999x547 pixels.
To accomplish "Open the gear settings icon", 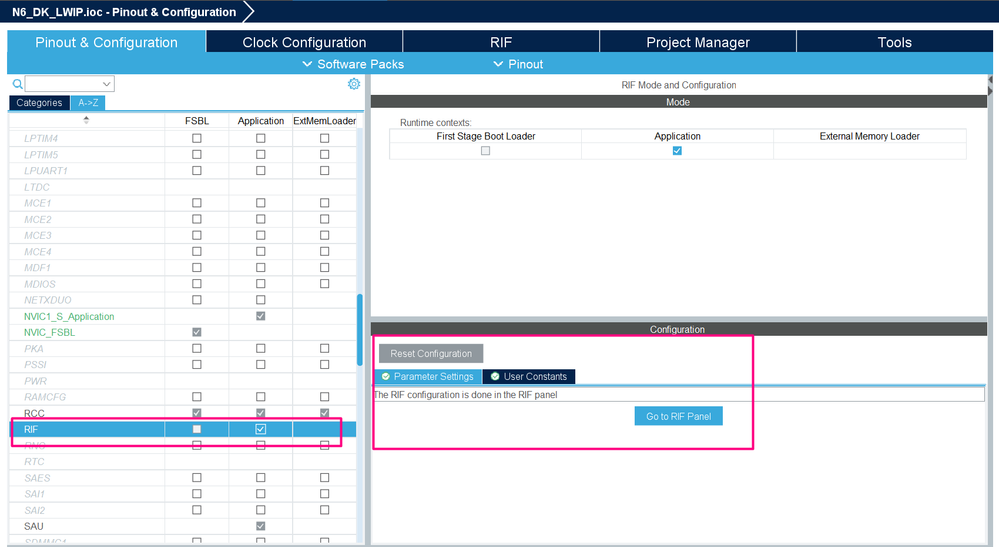I will coord(354,84).
